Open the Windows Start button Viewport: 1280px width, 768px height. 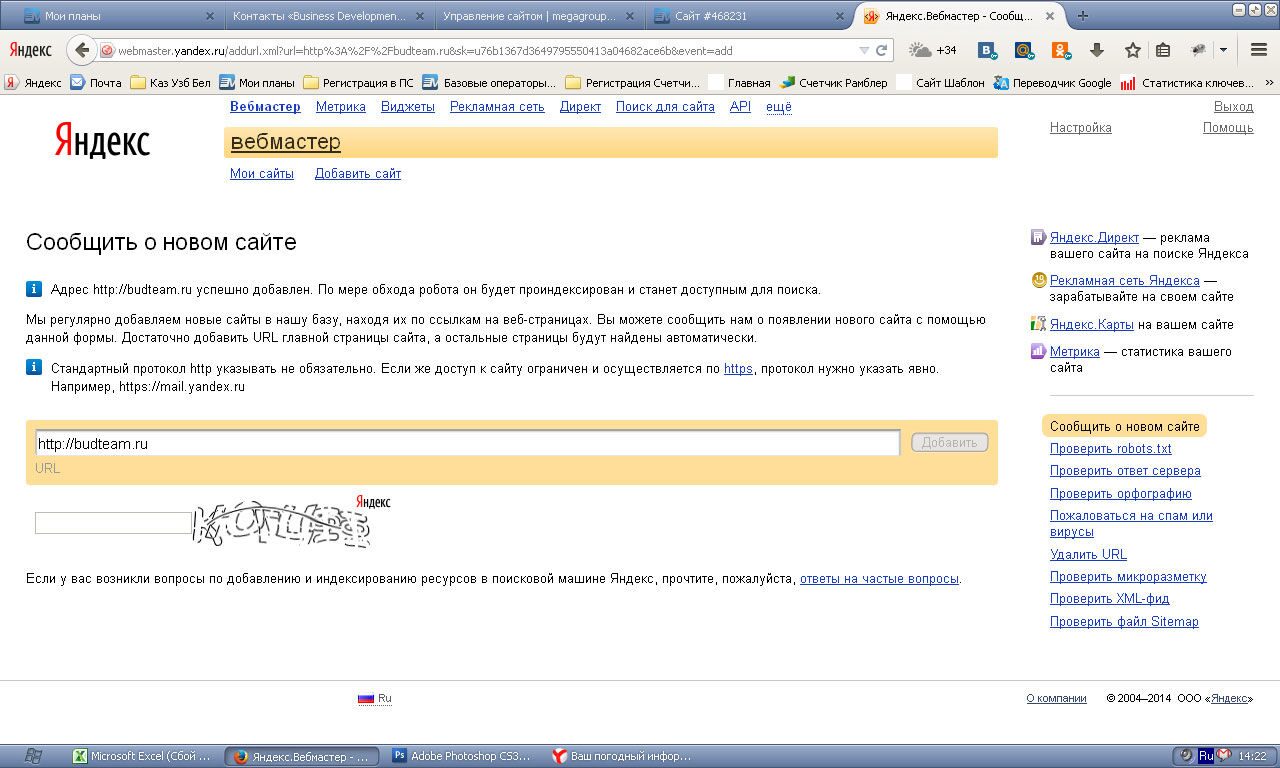pyautogui.click(x=33, y=756)
